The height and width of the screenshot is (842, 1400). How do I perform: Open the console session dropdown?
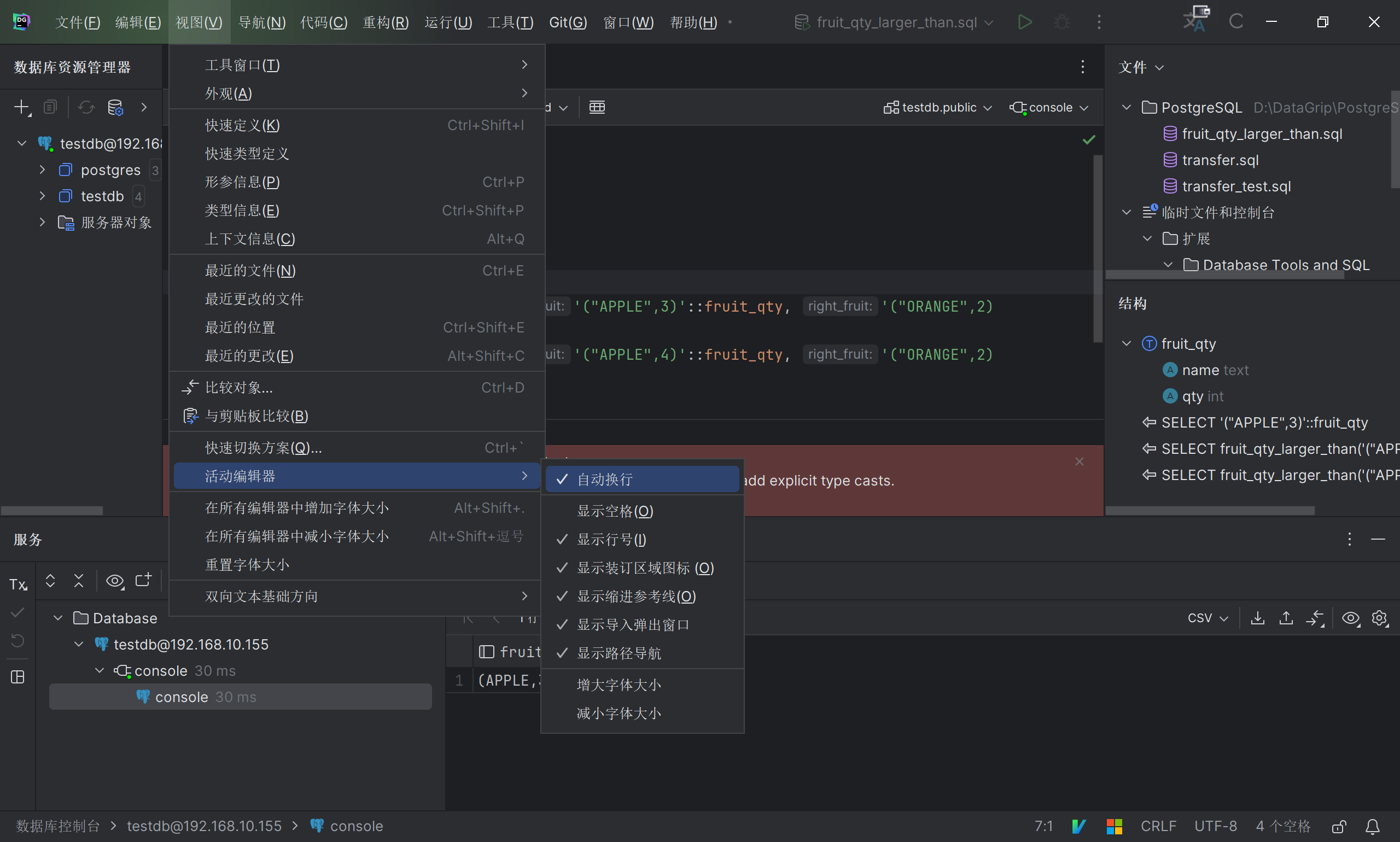[x=1049, y=107]
